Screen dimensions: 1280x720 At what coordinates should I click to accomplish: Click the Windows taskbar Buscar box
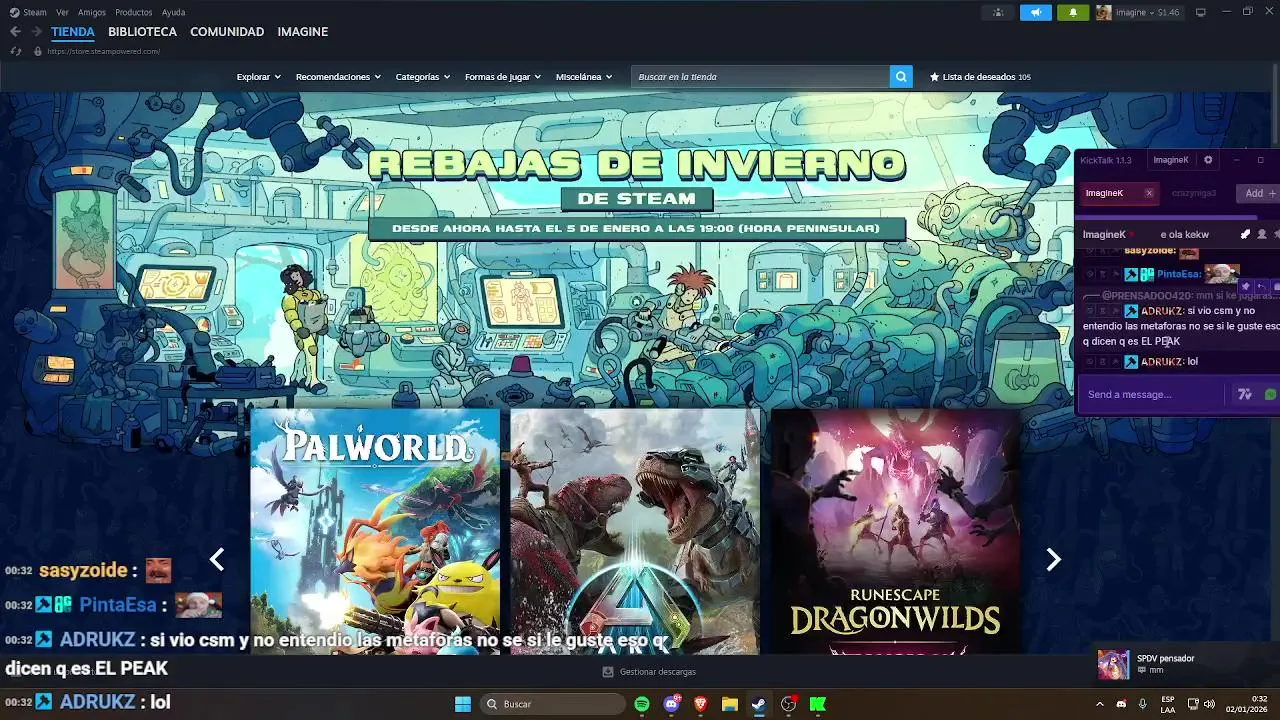pyautogui.click(x=553, y=704)
